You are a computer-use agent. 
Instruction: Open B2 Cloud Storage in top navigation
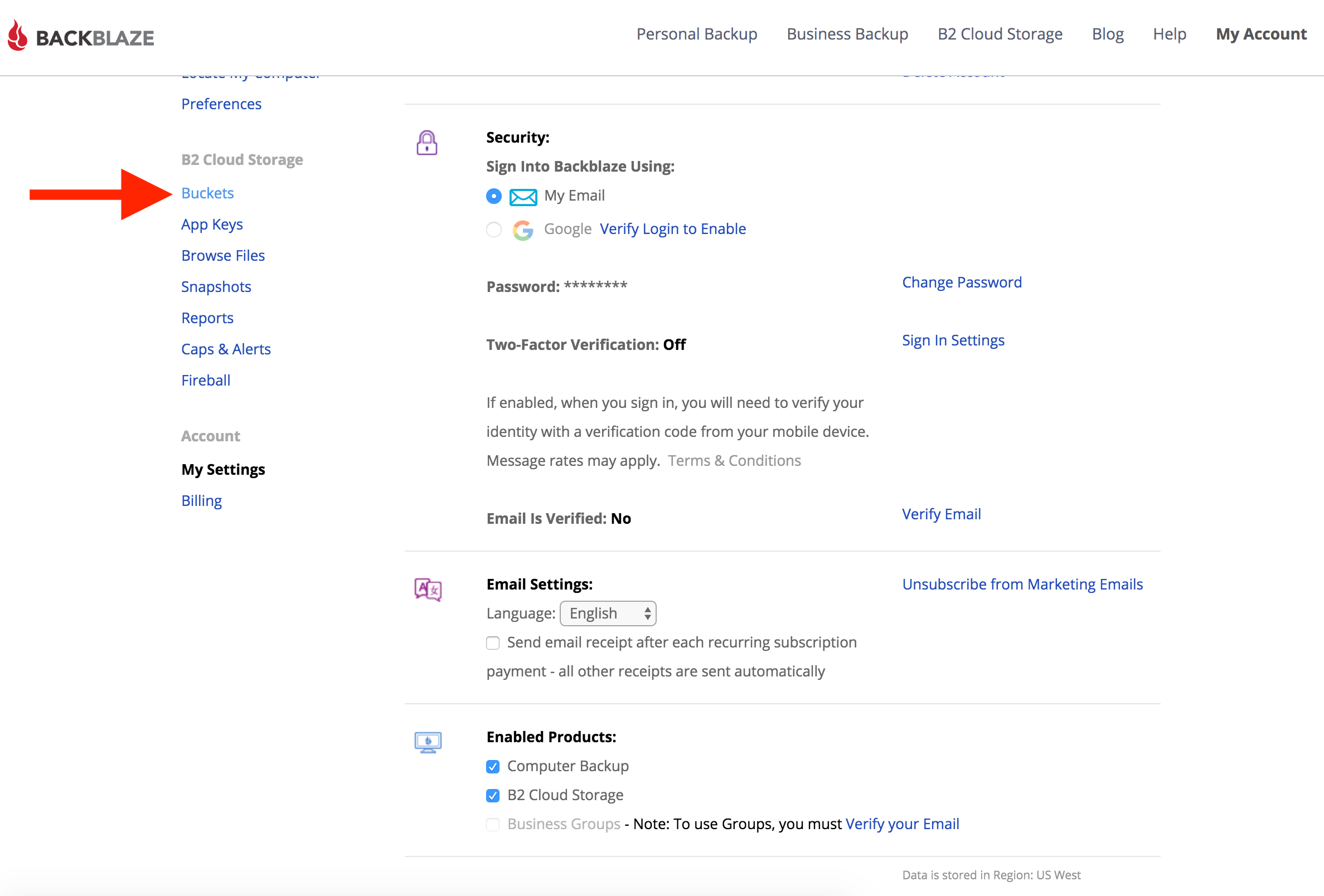click(1000, 34)
